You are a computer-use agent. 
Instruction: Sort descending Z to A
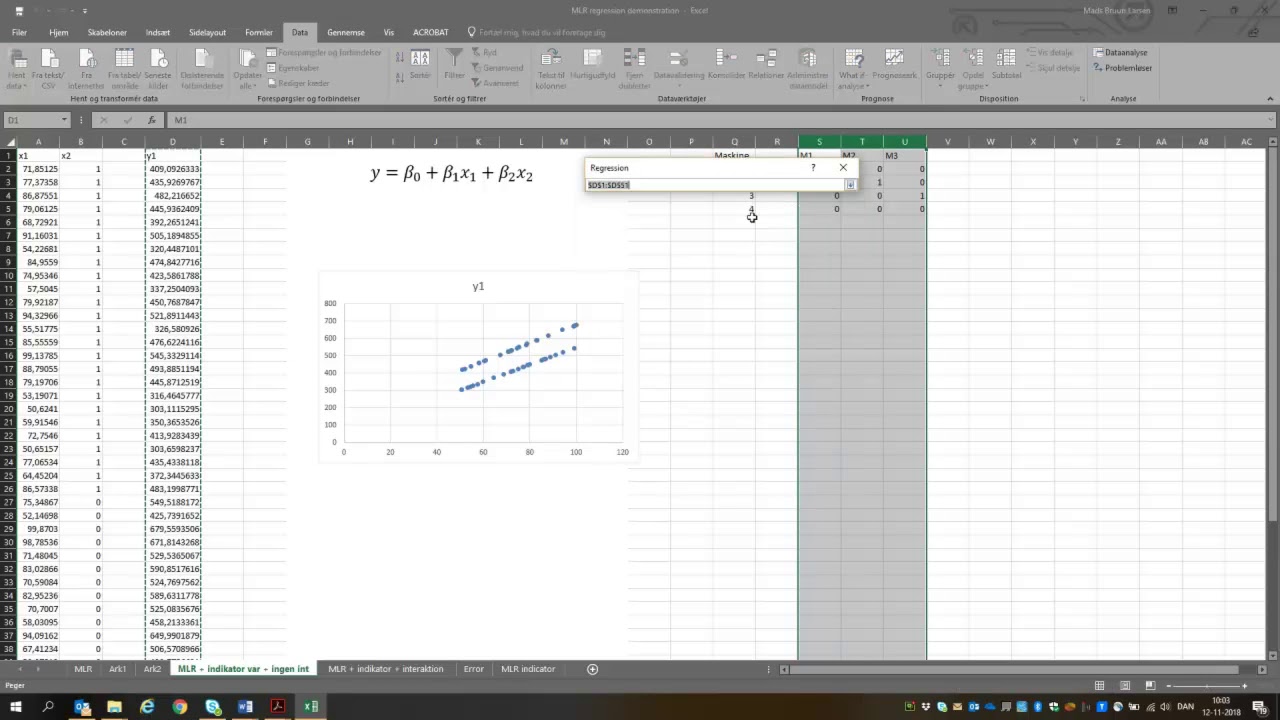(x=401, y=76)
